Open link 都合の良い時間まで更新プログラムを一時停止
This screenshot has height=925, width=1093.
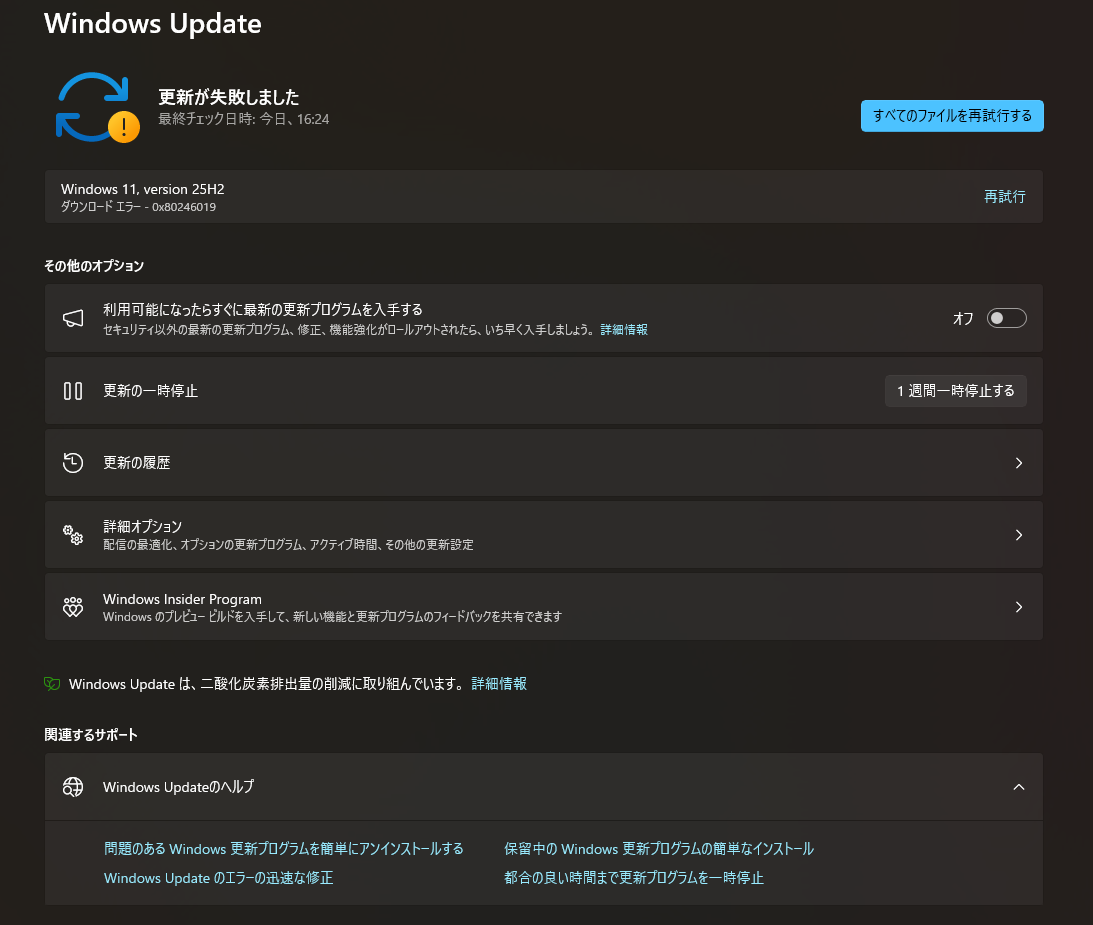coord(634,878)
